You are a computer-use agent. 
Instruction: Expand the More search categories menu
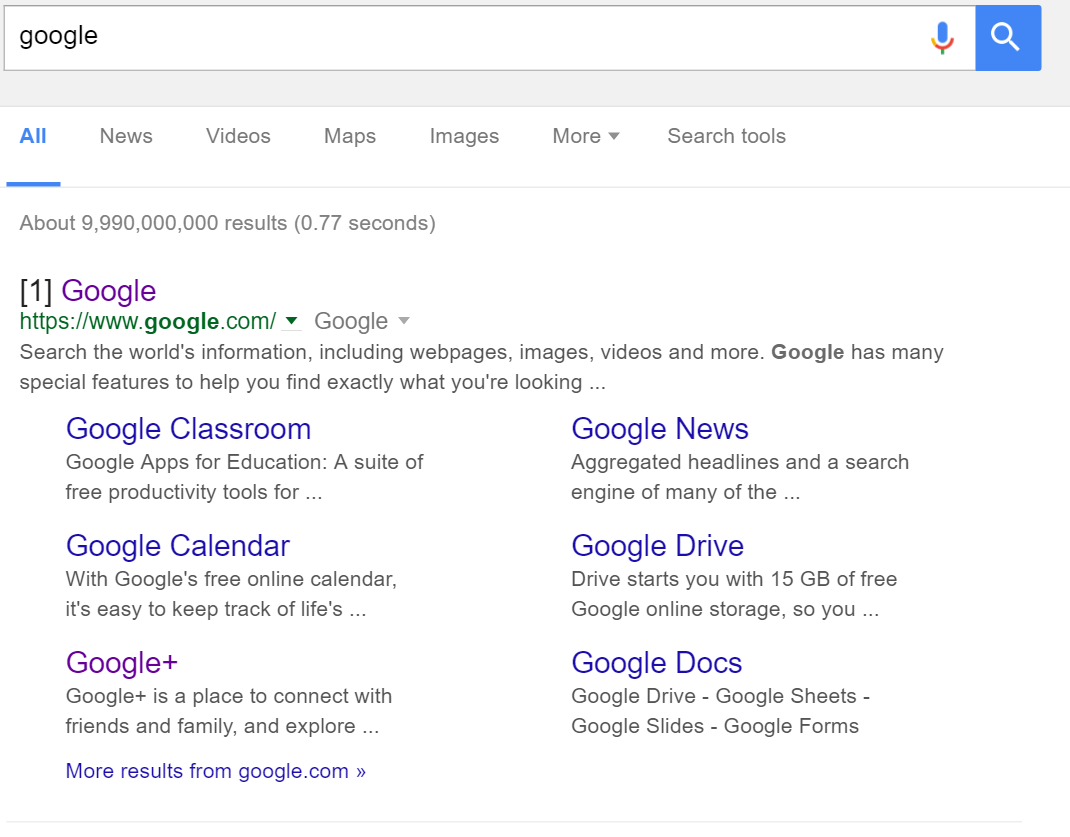585,136
